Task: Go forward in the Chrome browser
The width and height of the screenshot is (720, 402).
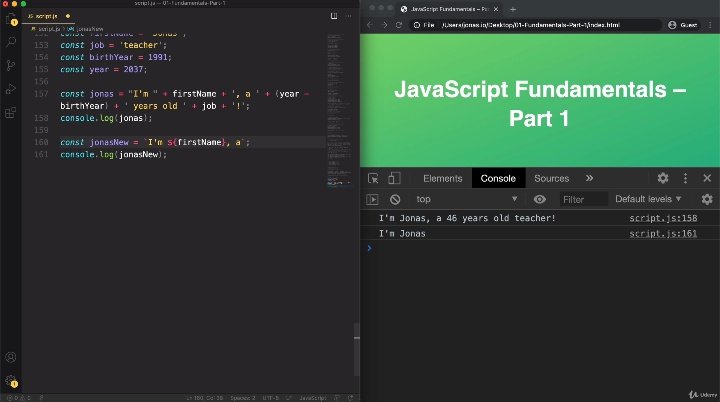Action: point(384,25)
